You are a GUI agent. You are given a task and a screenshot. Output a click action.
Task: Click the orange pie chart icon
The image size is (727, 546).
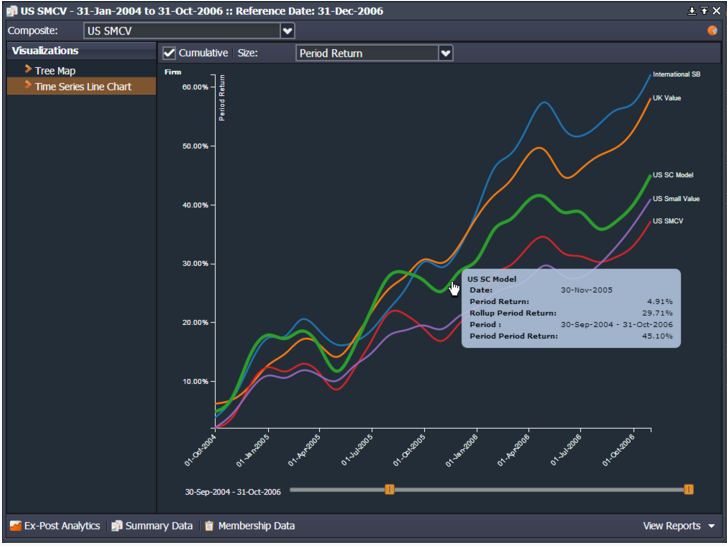pos(712,31)
